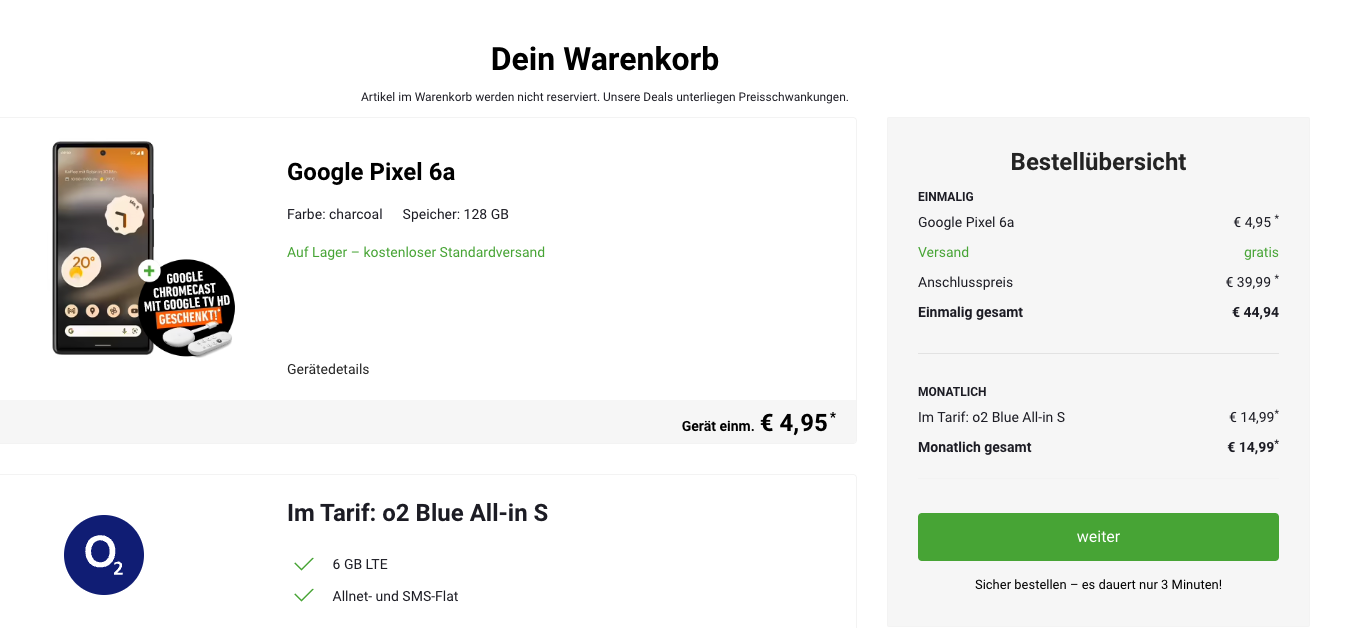Click the 'Einmalig gesamt' total row
The image size is (1345, 628).
[1098, 312]
